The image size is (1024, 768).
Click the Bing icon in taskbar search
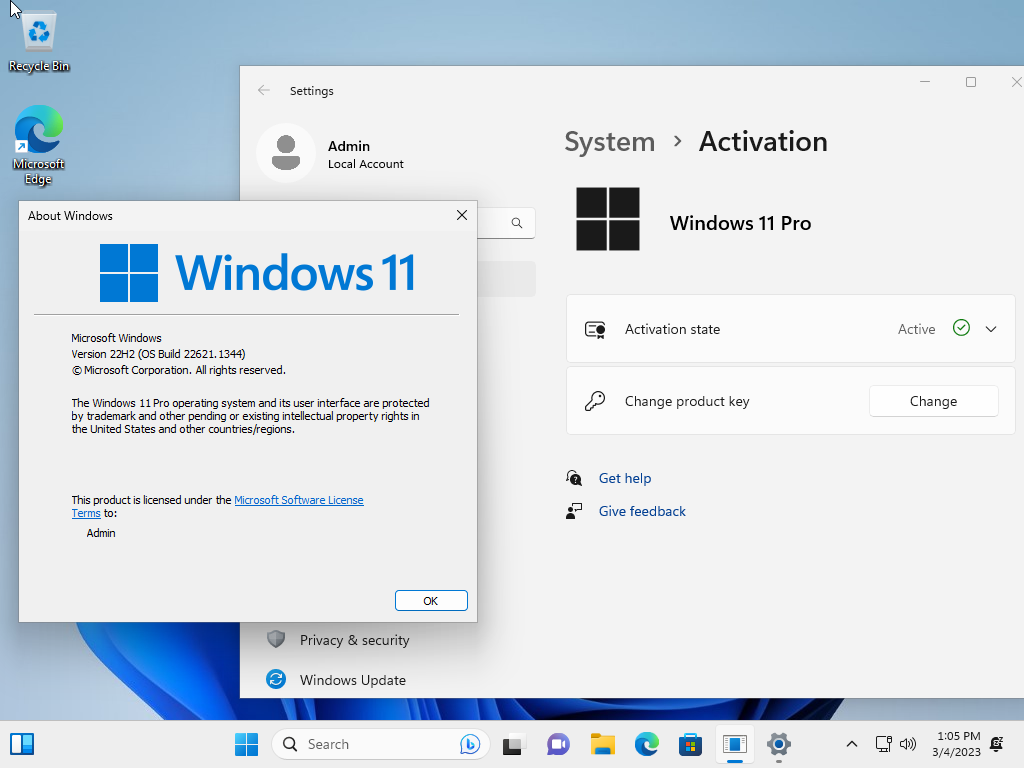(470, 744)
